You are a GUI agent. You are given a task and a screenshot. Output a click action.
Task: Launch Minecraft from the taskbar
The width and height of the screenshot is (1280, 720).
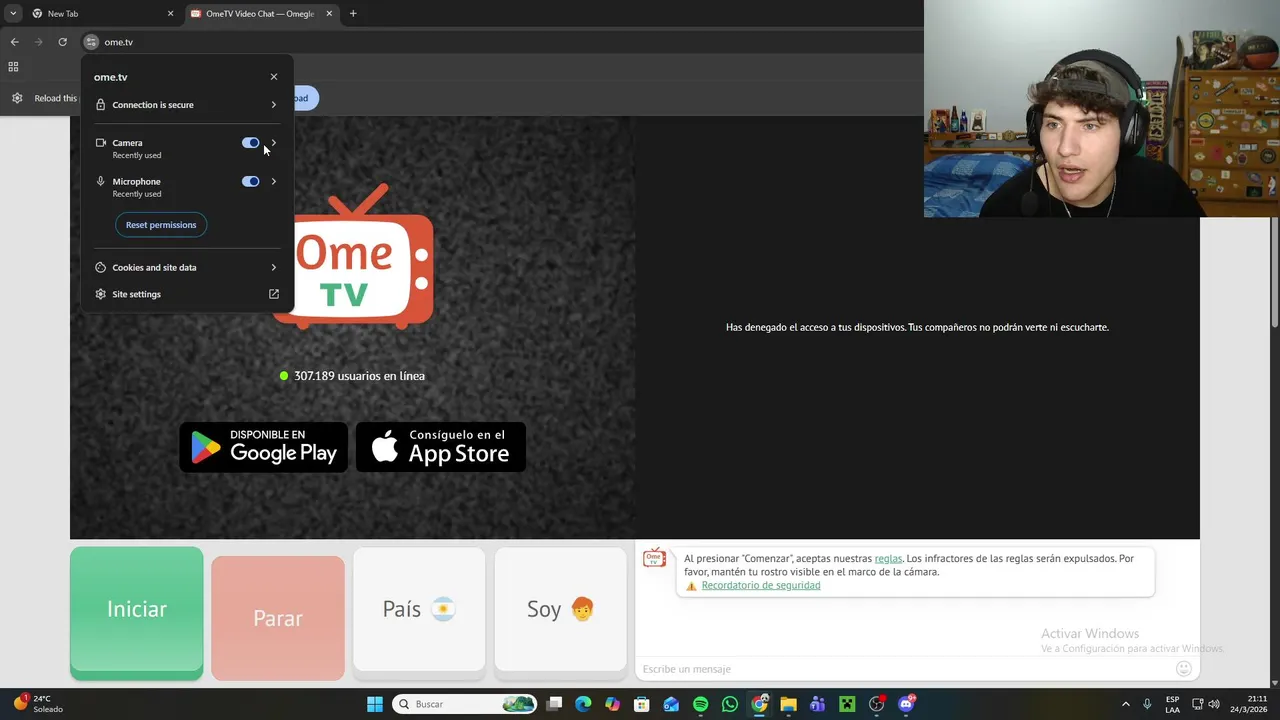point(847,704)
